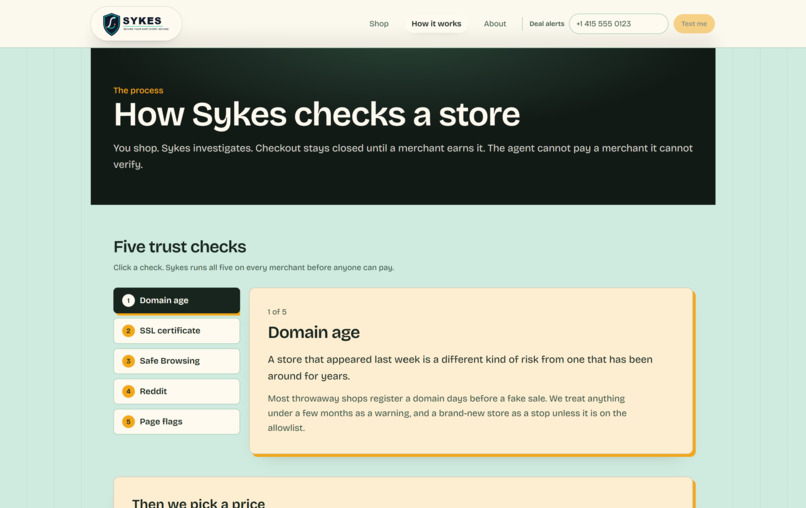Select the SSL certificate check tab

click(x=176, y=331)
